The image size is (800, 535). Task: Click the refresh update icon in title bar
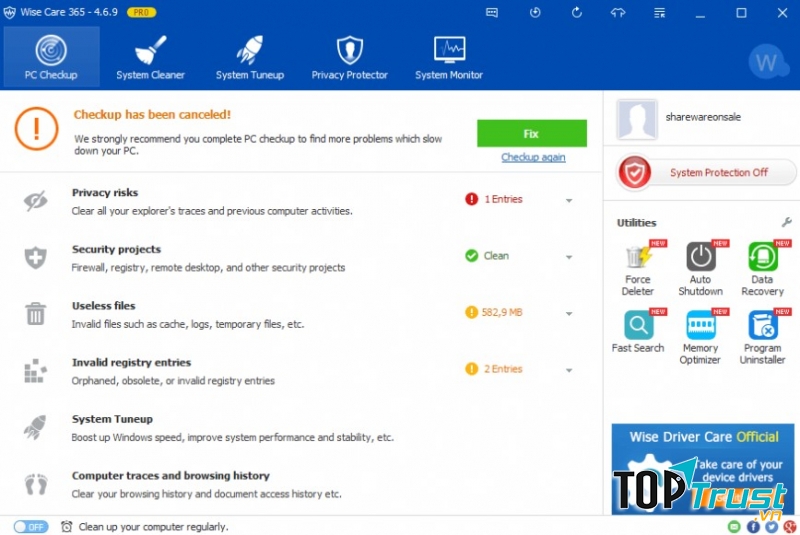577,13
